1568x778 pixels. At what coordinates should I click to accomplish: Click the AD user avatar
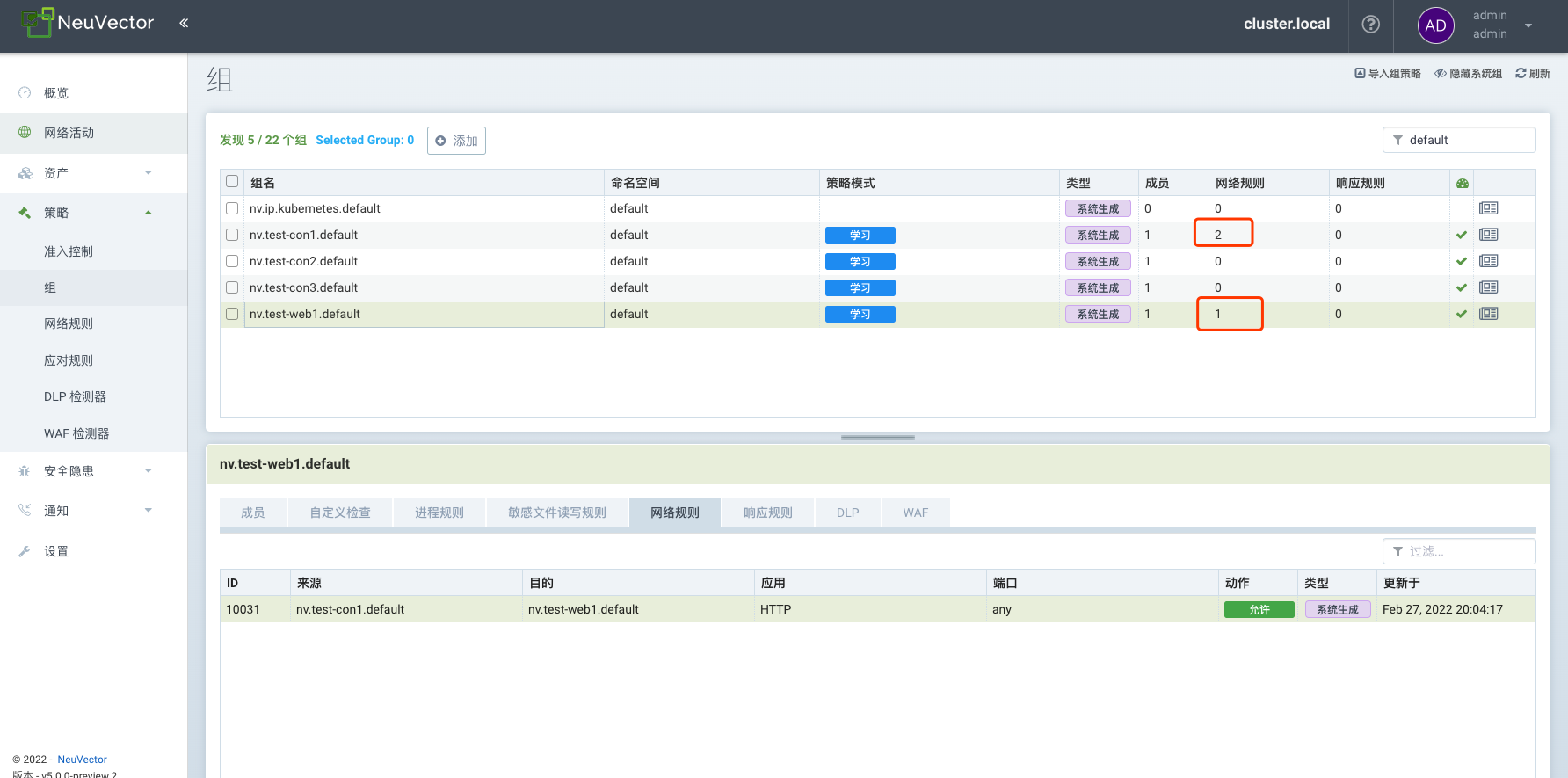click(x=1435, y=25)
